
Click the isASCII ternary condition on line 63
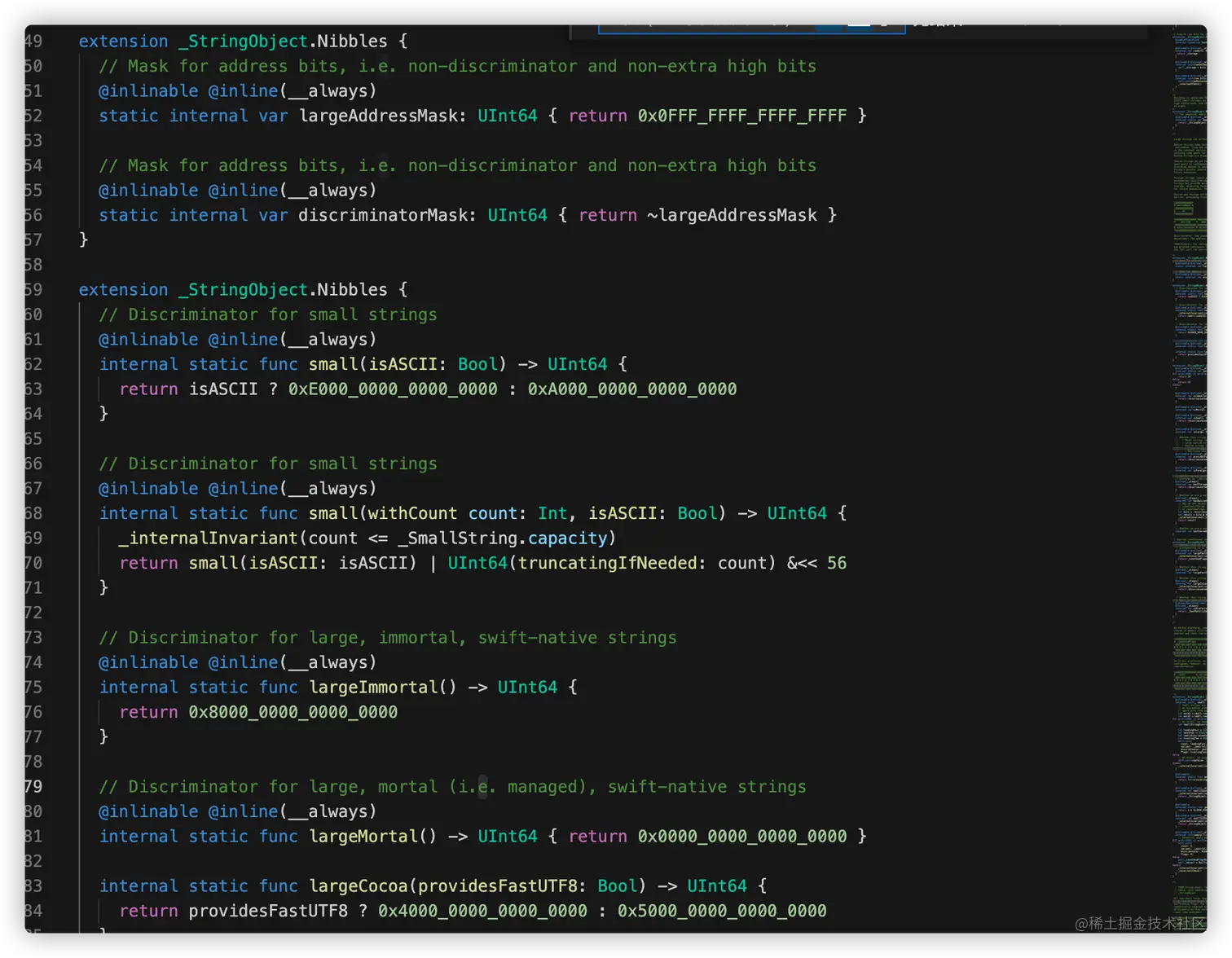point(223,389)
